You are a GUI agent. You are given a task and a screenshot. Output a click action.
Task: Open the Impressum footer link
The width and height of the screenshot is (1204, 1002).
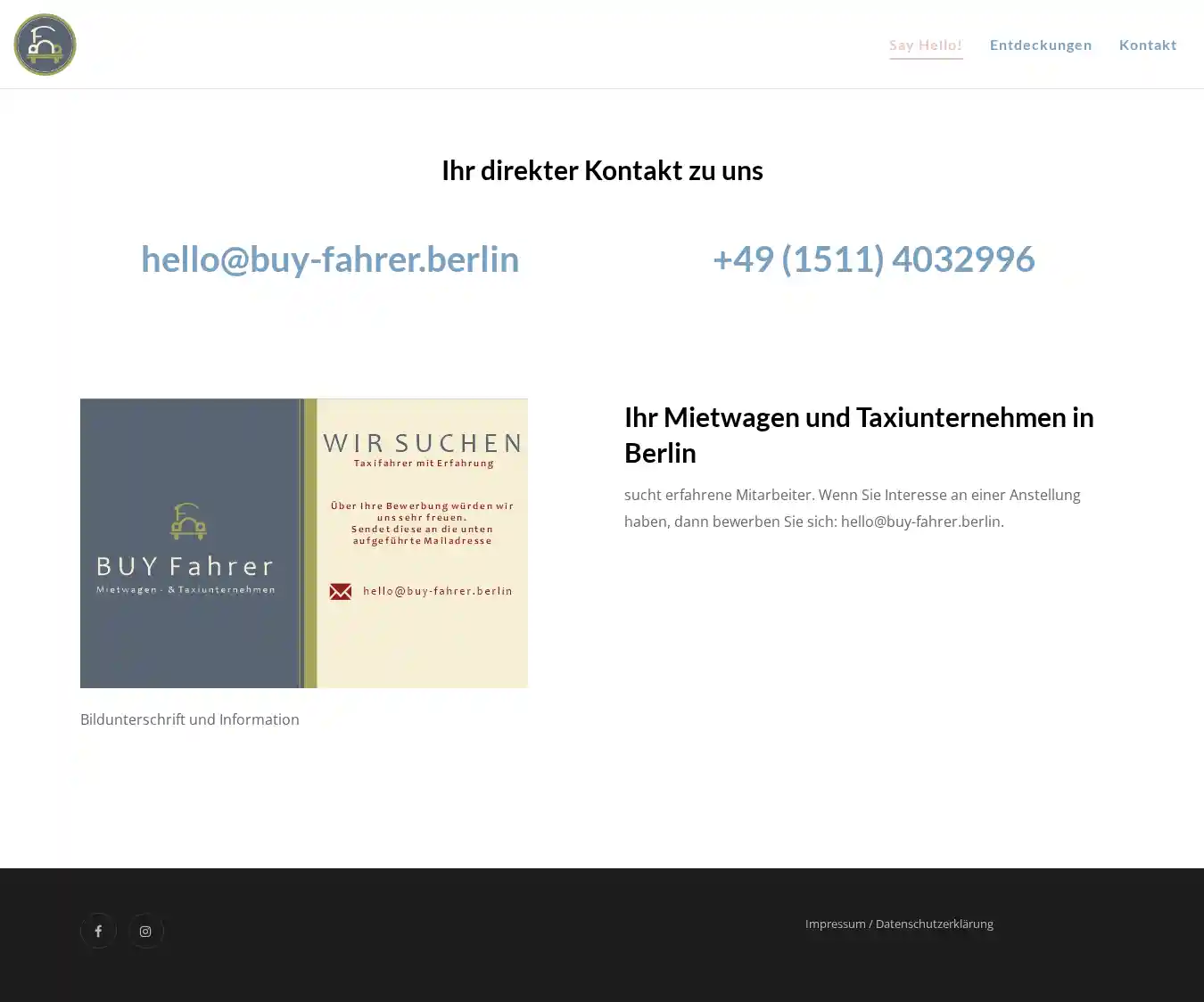[x=835, y=924]
